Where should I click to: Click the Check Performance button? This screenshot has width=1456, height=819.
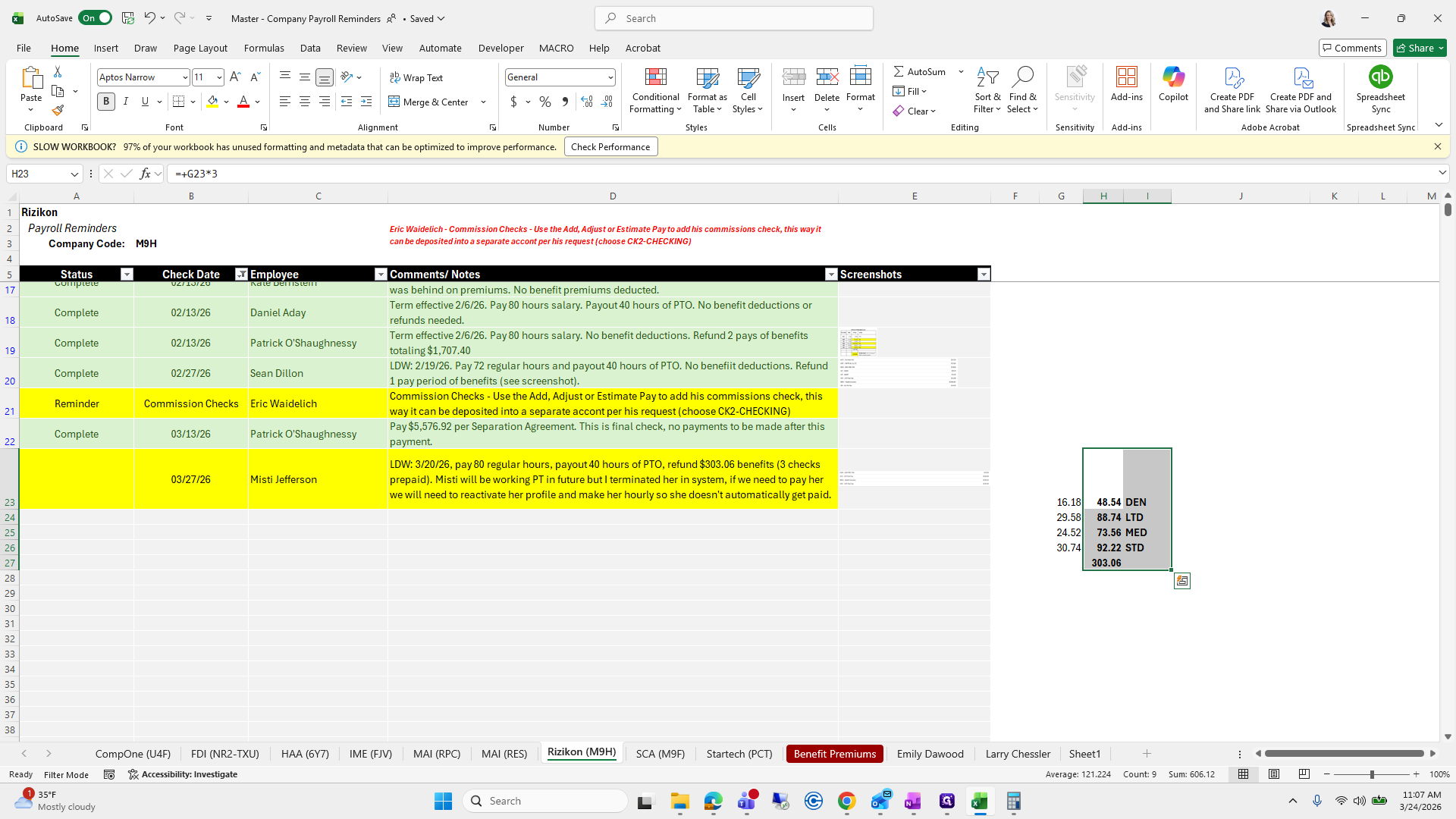610,147
